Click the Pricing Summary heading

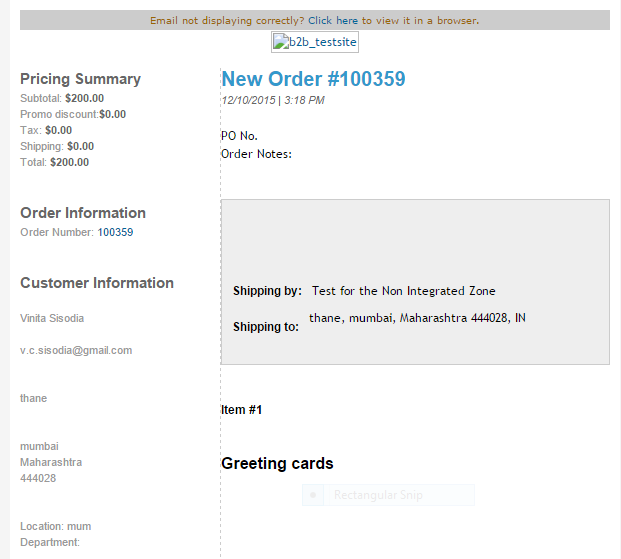(80, 79)
